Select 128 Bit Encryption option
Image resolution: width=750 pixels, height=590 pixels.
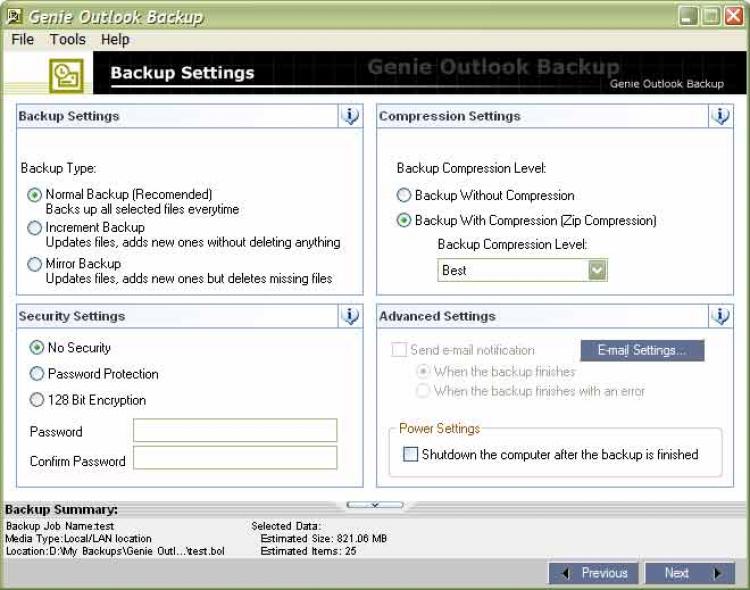[x=37, y=400]
